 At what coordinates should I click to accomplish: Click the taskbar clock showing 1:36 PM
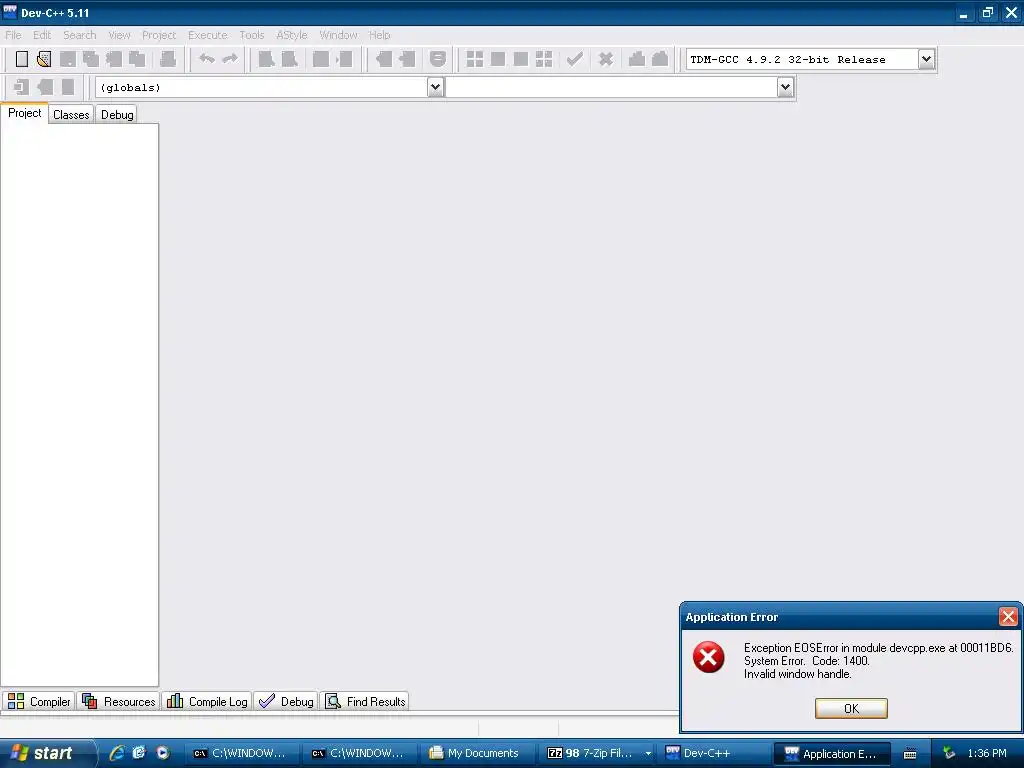pos(987,754)
